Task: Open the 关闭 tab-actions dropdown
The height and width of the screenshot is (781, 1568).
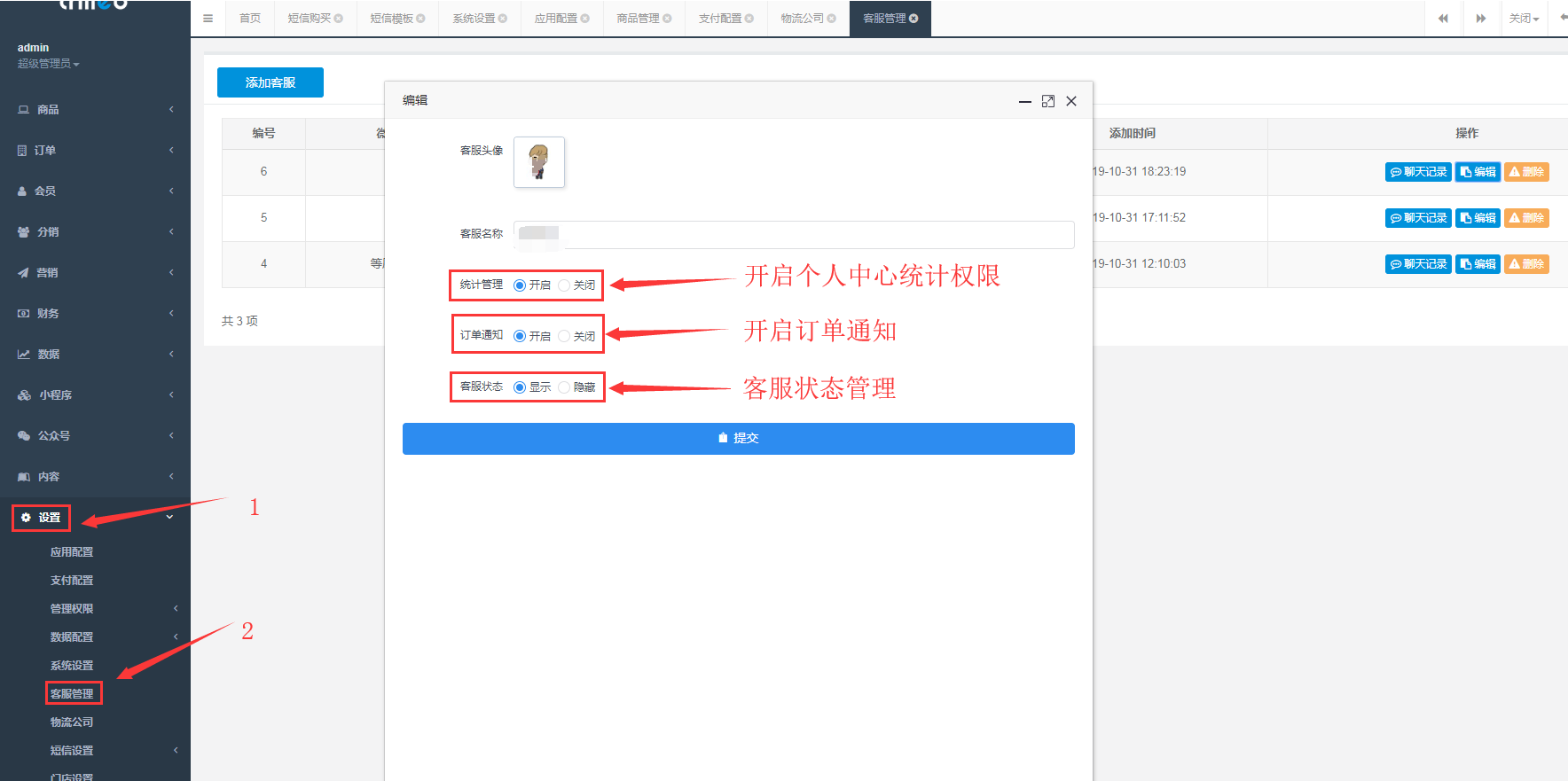Action: [1524, 18]
